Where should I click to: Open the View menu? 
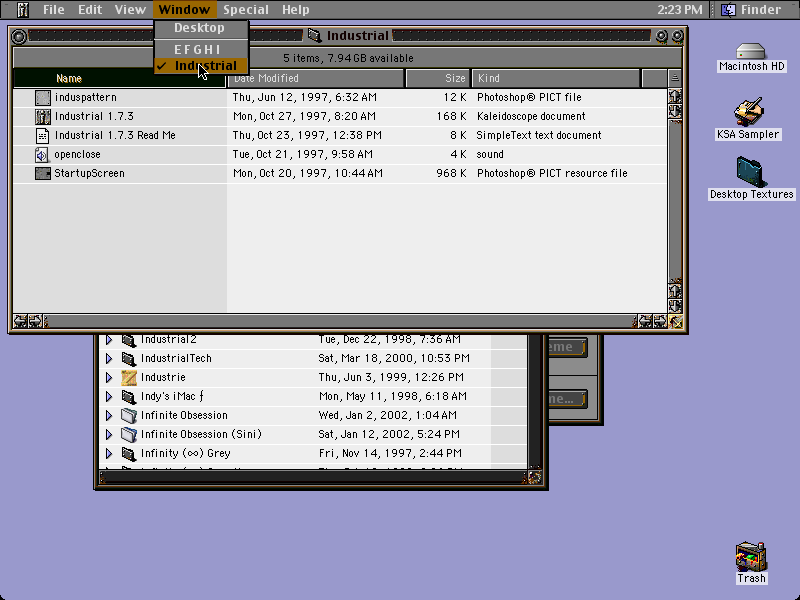[130, 9]
